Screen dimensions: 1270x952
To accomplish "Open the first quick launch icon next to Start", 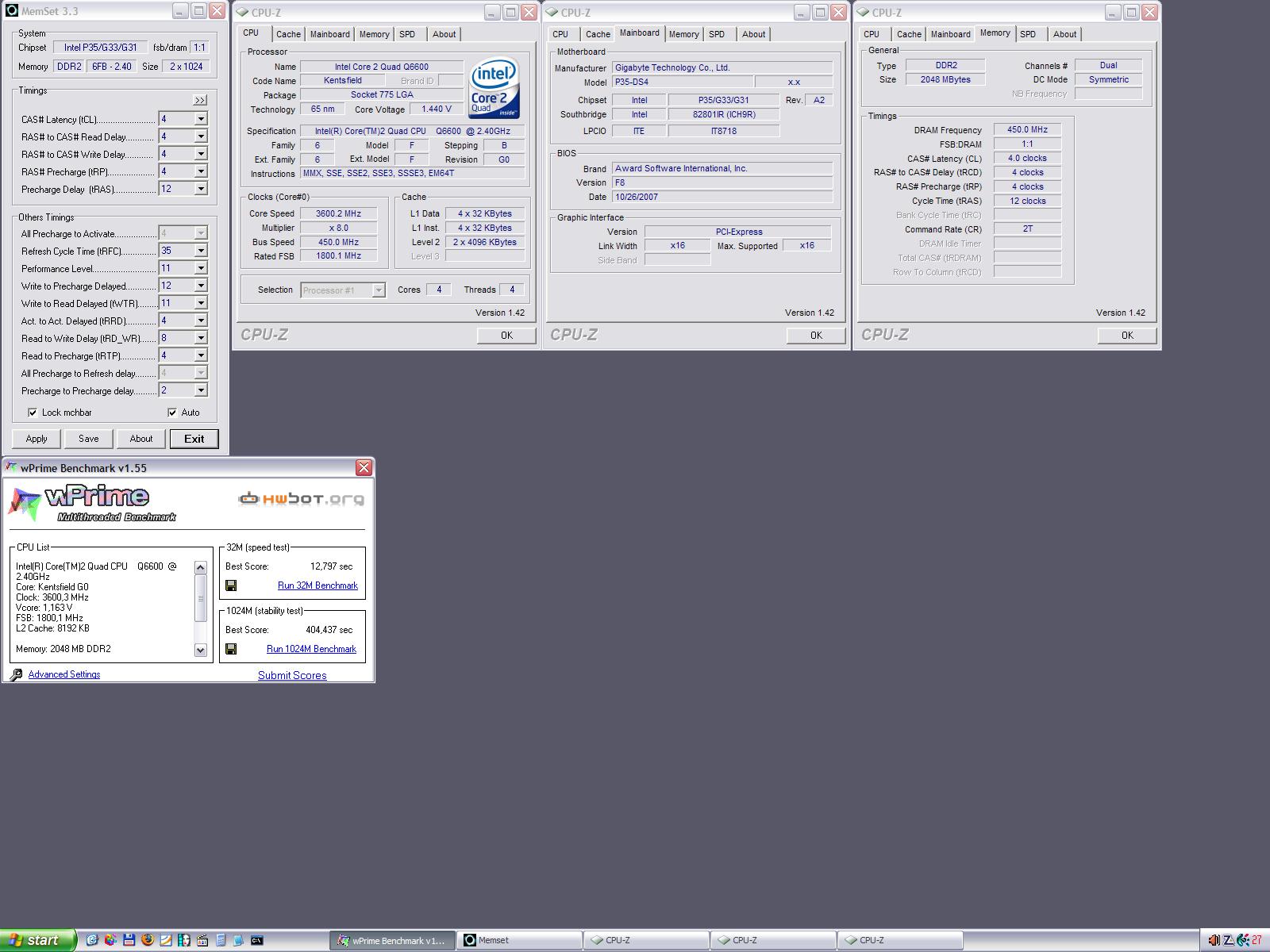I will point(92,940).
